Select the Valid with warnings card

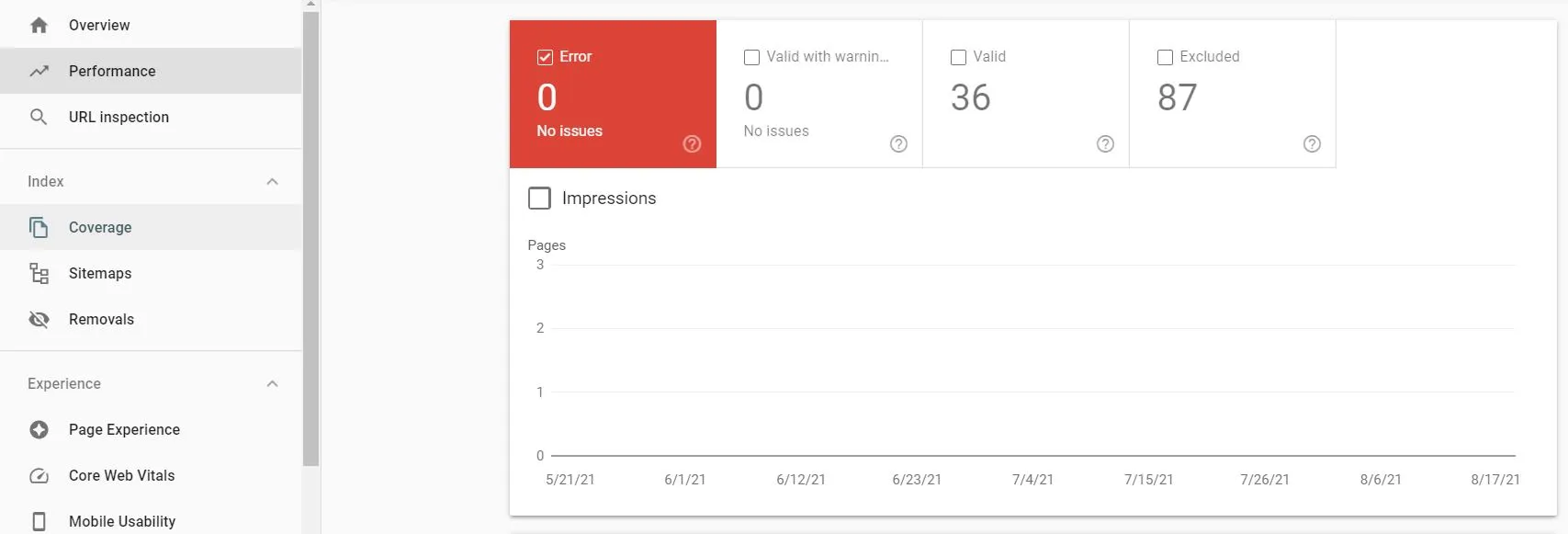tap(819, 94)
